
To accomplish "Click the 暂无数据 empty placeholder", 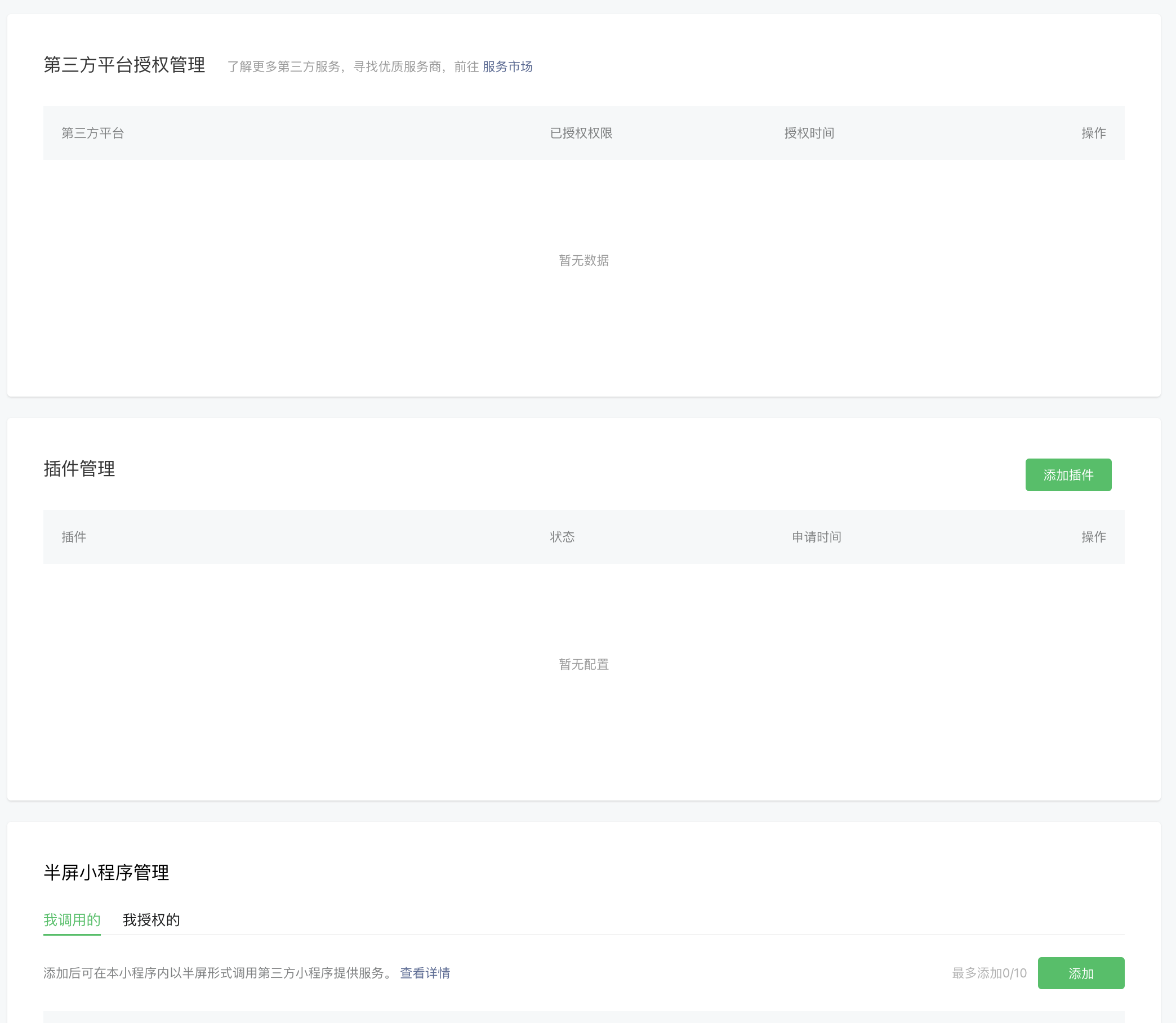I will [583, 260].
